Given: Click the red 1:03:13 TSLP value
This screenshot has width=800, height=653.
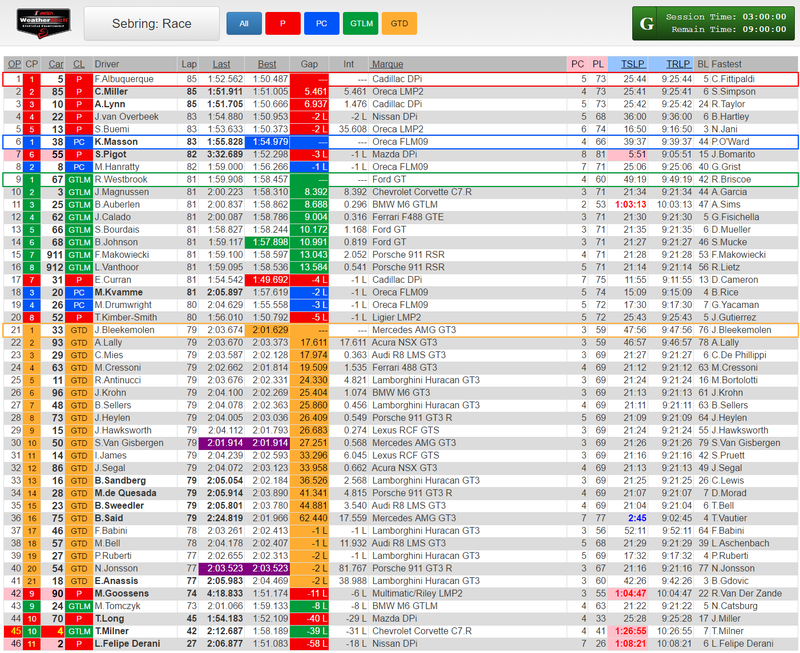Looking at the screenshot, I should (631, 205).
